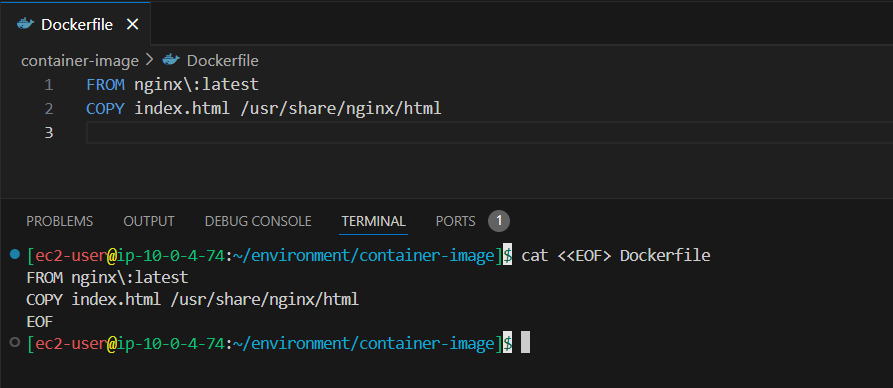Open the PROBLEMS panel tab
Image resolution: width=893 pixels, height=388 pixels.
point(60,221)
